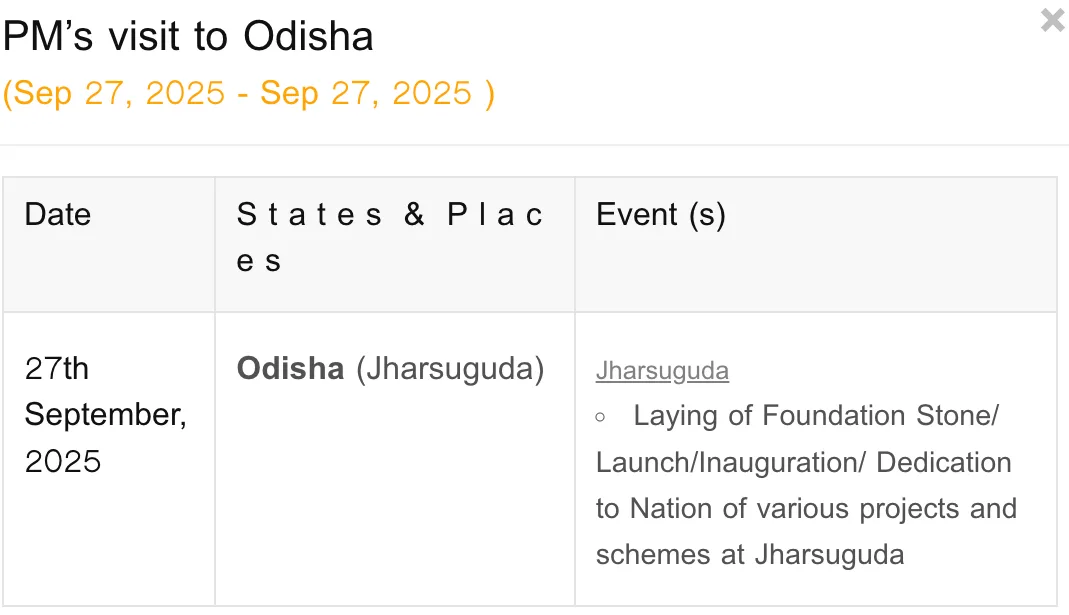Click the underlined Jharsuguda link text
Viewport: 1069px width, 615px height.
[662, 370]
